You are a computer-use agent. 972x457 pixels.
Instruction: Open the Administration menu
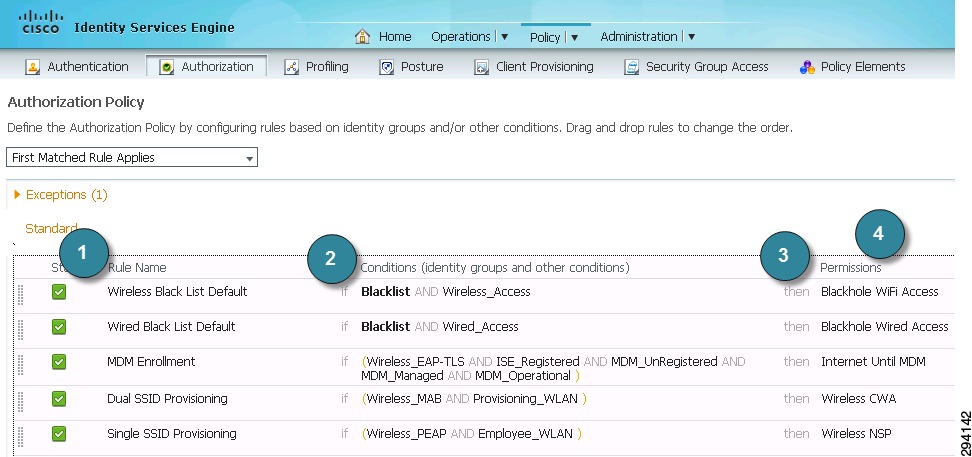[638, 37]
